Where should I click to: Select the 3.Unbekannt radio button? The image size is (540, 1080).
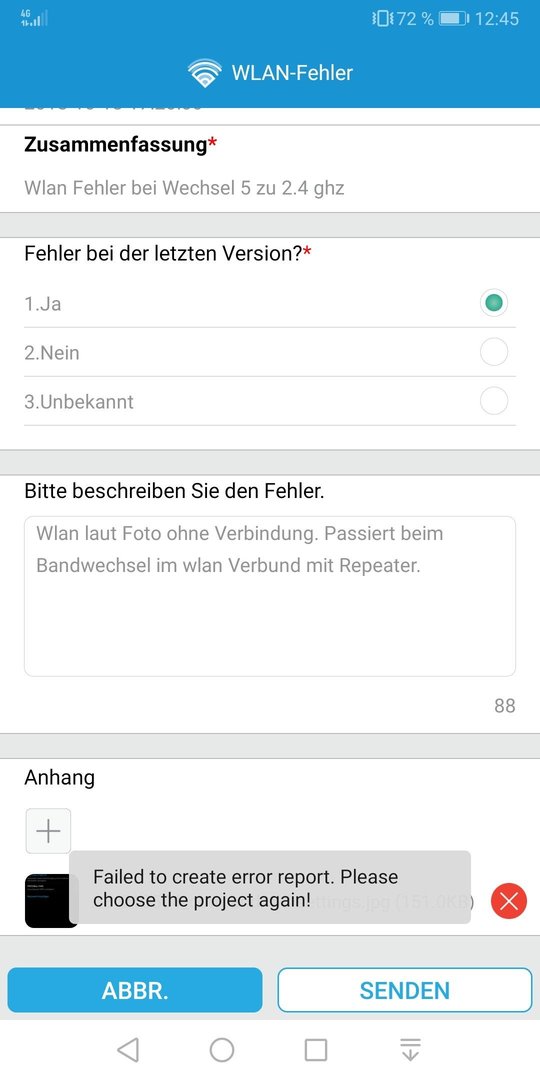(494, 401)
